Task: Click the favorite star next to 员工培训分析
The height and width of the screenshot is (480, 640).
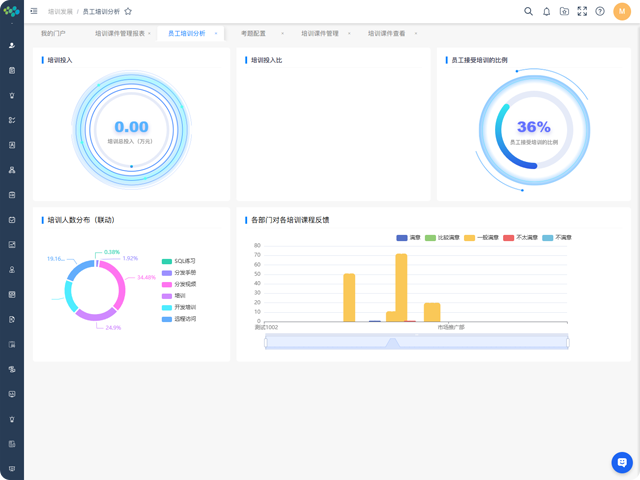Action: click(x=128, y=11)
